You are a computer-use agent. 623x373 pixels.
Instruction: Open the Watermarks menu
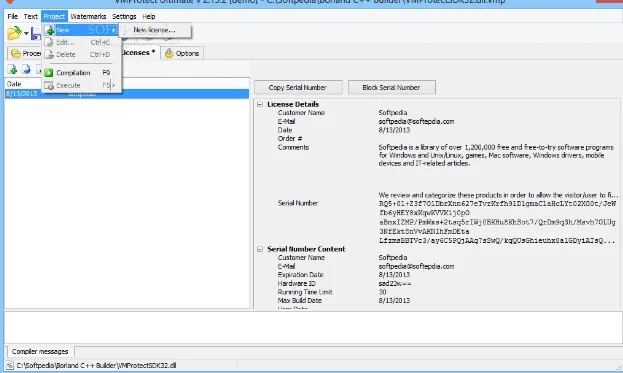(x=88, y=16)
